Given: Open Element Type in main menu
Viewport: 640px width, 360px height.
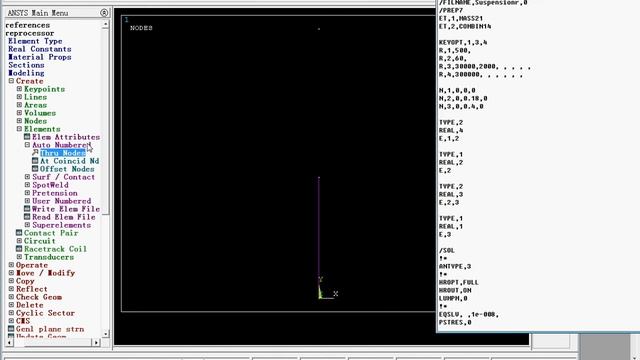Looking at the screenshot, I should (x=35, y=41).
